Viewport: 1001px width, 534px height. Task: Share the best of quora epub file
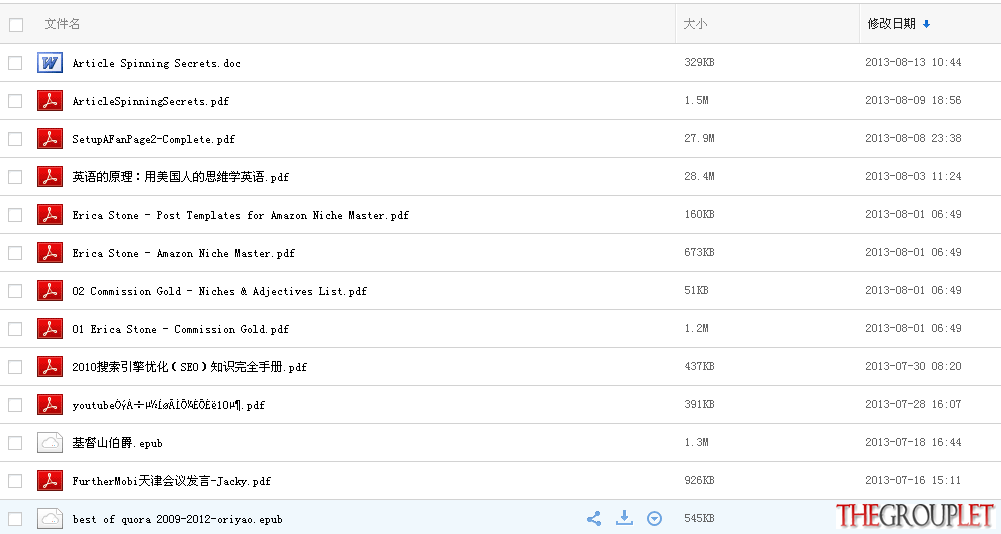(x=594, y=519)
